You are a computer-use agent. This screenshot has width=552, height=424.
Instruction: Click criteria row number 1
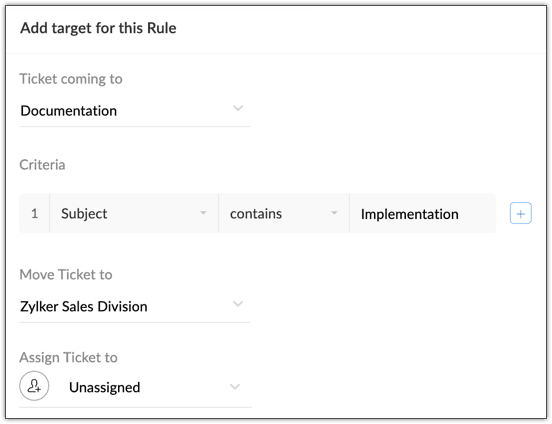click(x=34, y=213)
